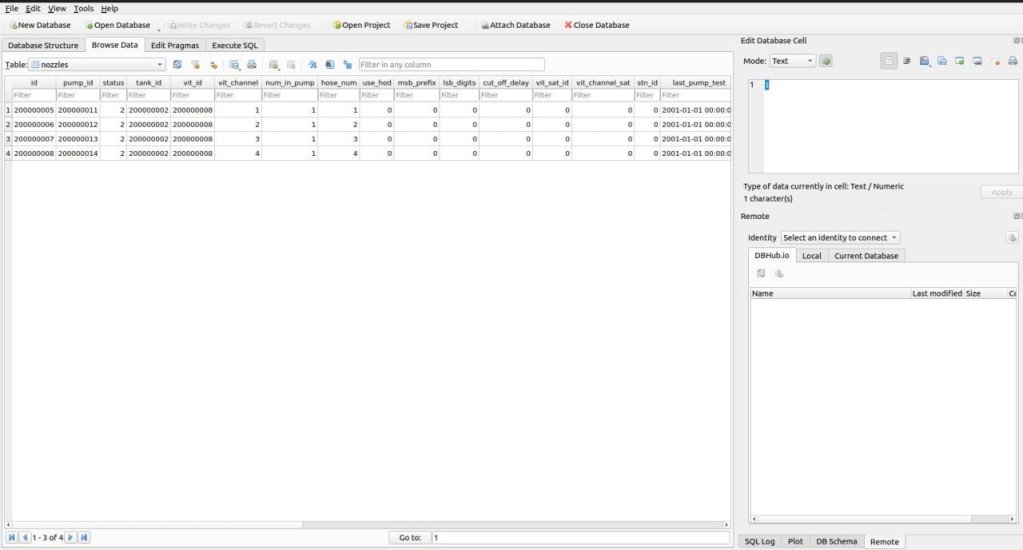This screenshot has width=1023, height=550.
Task: Switch to the Execute SQL tab
Action: 235,45
